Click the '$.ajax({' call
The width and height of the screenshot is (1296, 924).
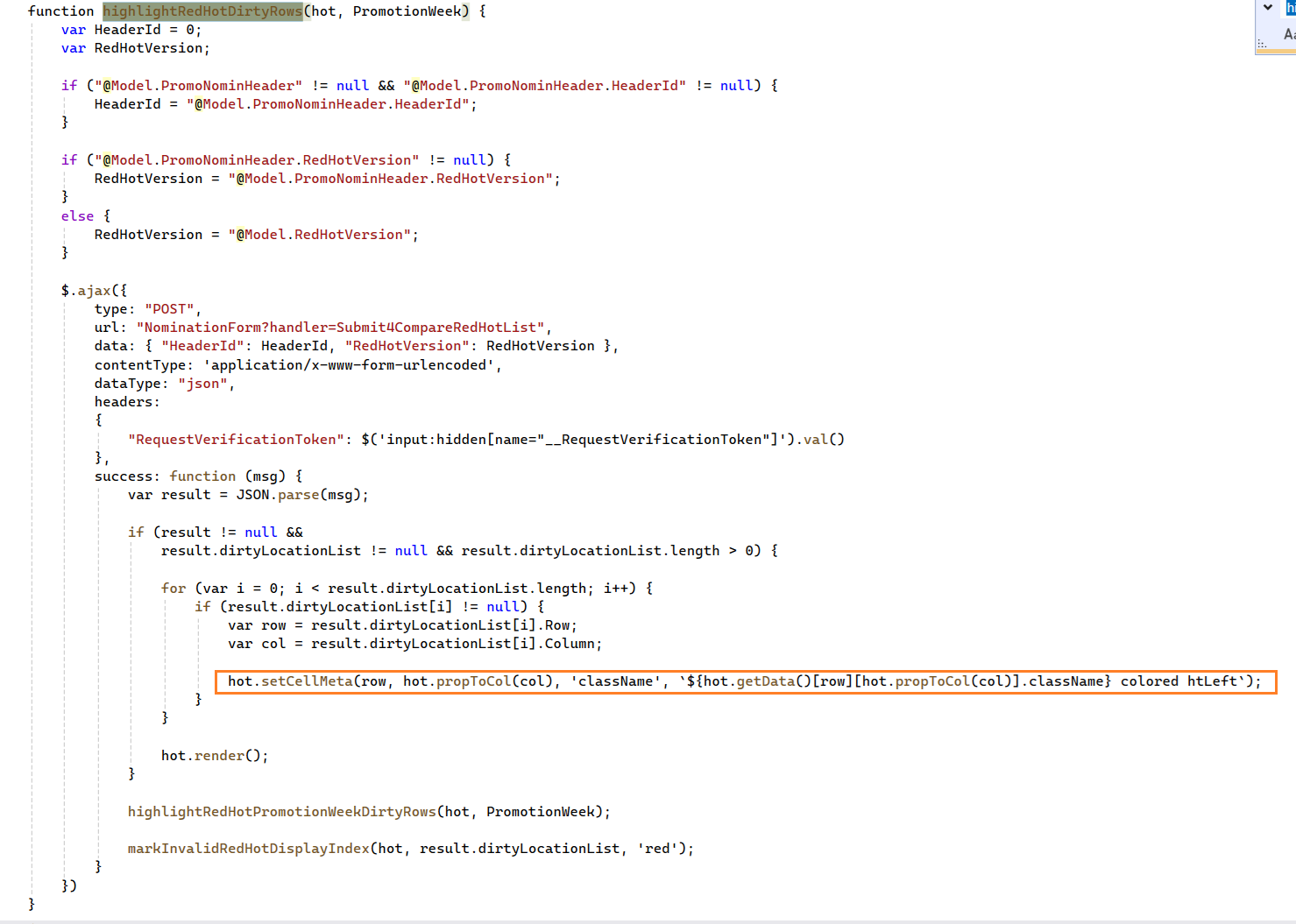94,291
